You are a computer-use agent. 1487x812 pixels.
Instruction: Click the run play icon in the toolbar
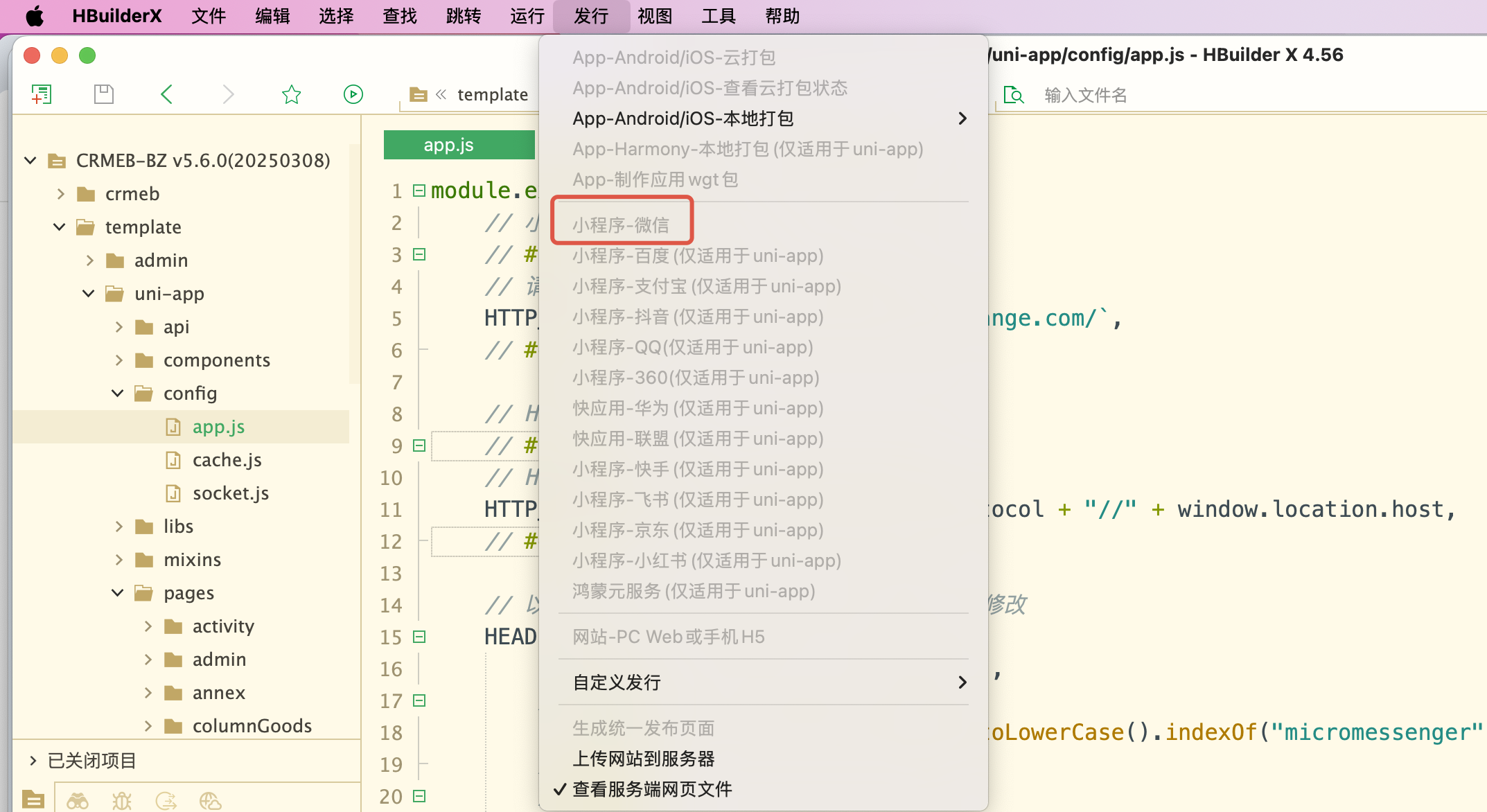point(353,94)
